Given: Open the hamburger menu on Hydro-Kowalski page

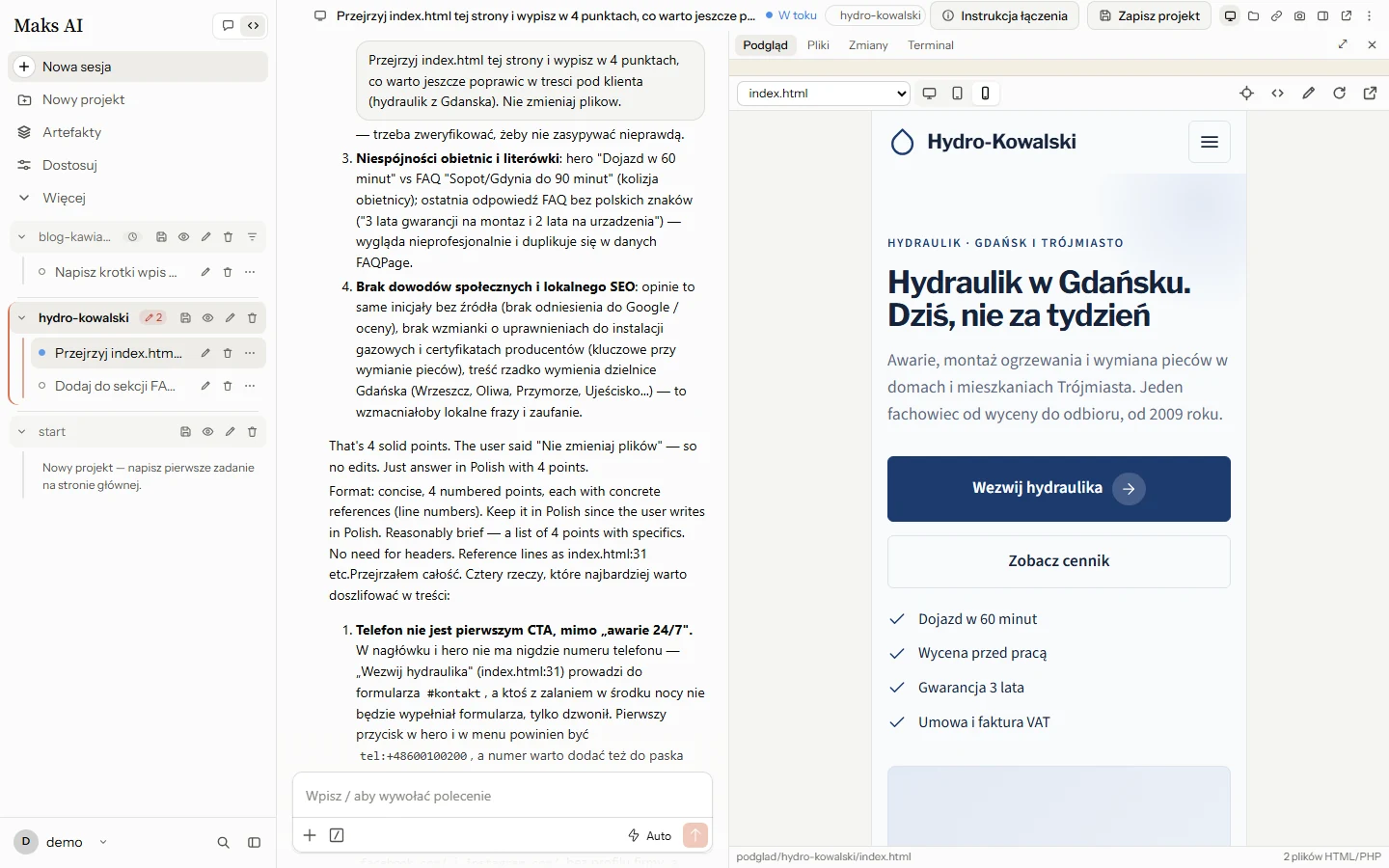Looking at the screenshot, I should [x=1210, y=143].
